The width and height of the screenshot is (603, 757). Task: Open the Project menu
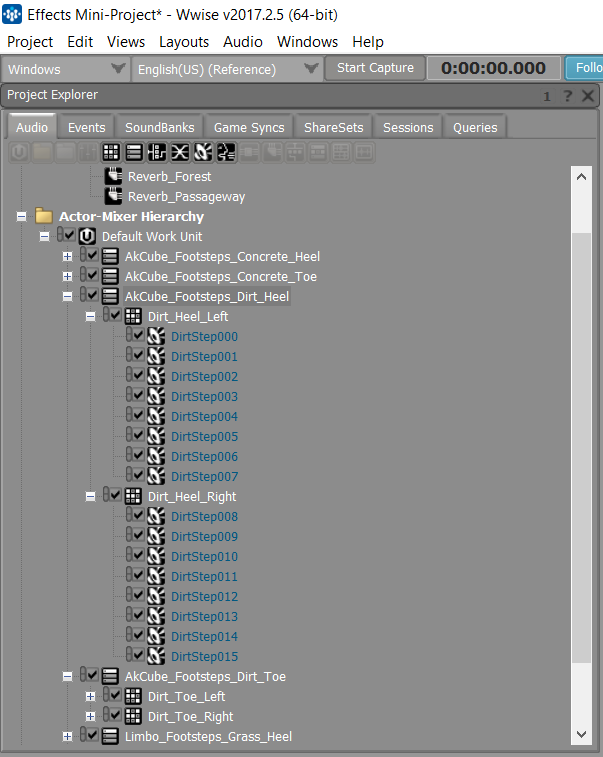click(30, 42)
